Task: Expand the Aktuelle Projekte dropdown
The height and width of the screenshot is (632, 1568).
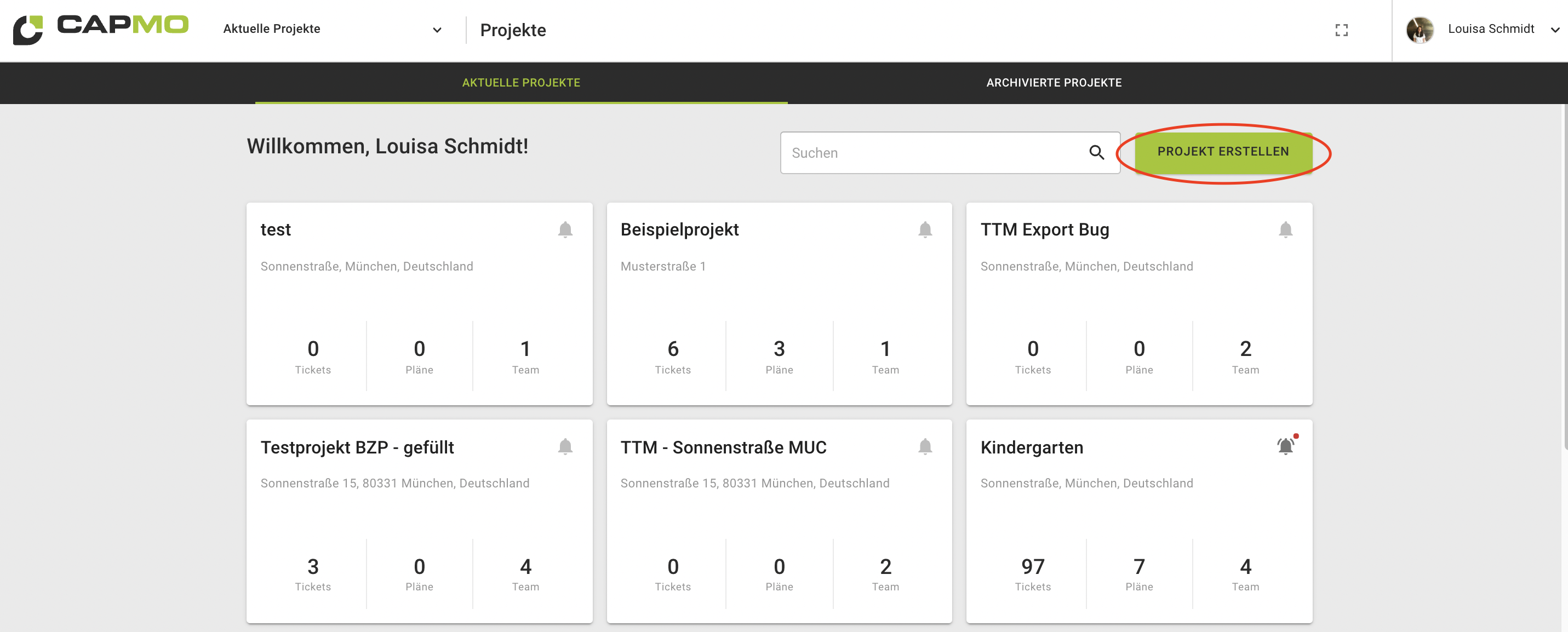Action: (437, 30)
